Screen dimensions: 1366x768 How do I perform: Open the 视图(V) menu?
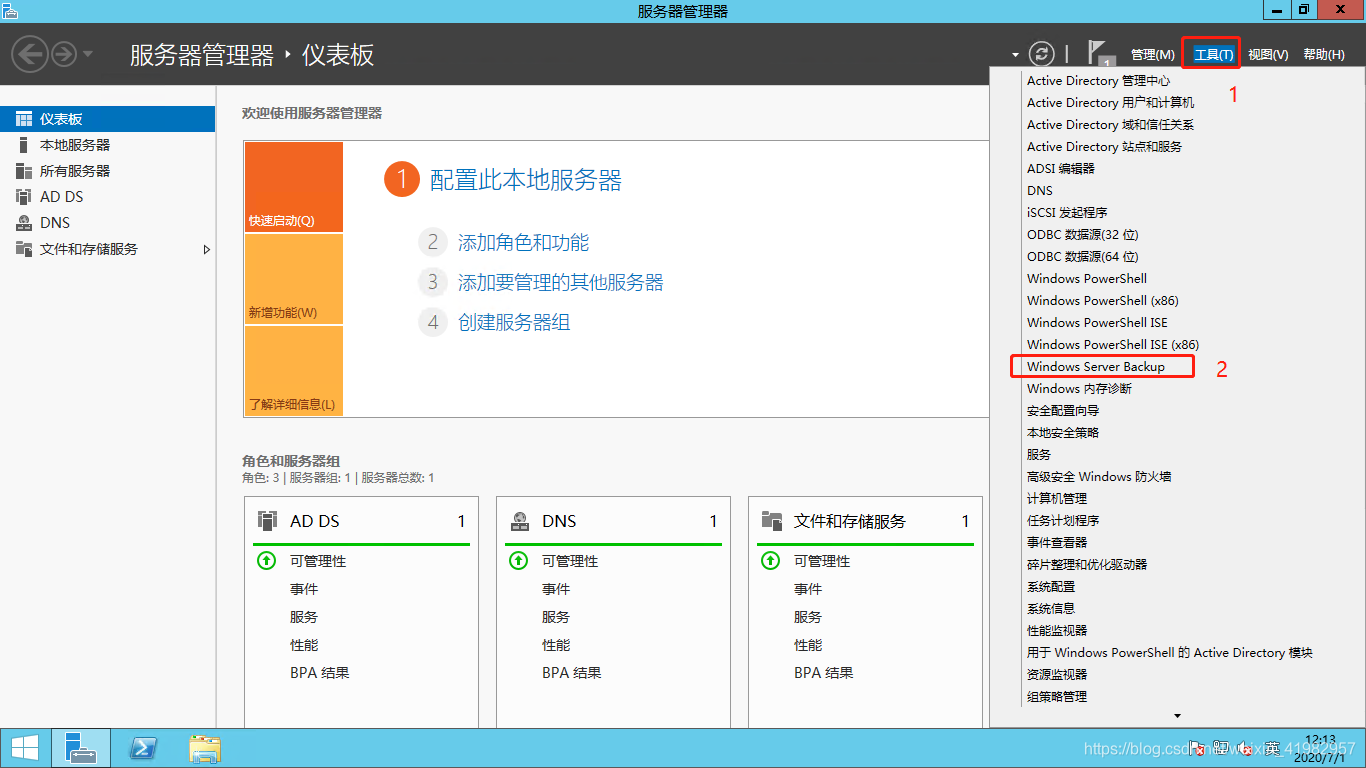[1268, 55]
